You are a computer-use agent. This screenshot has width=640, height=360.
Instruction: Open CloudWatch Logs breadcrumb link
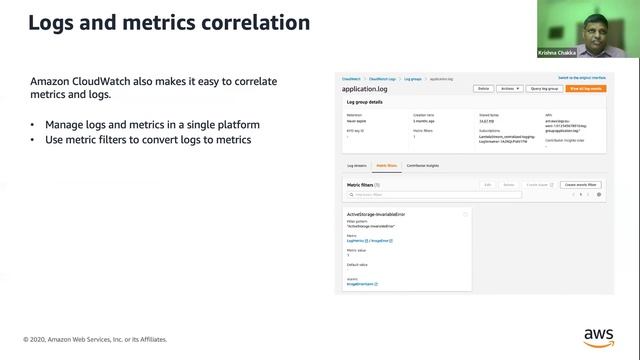click(382, 79)
